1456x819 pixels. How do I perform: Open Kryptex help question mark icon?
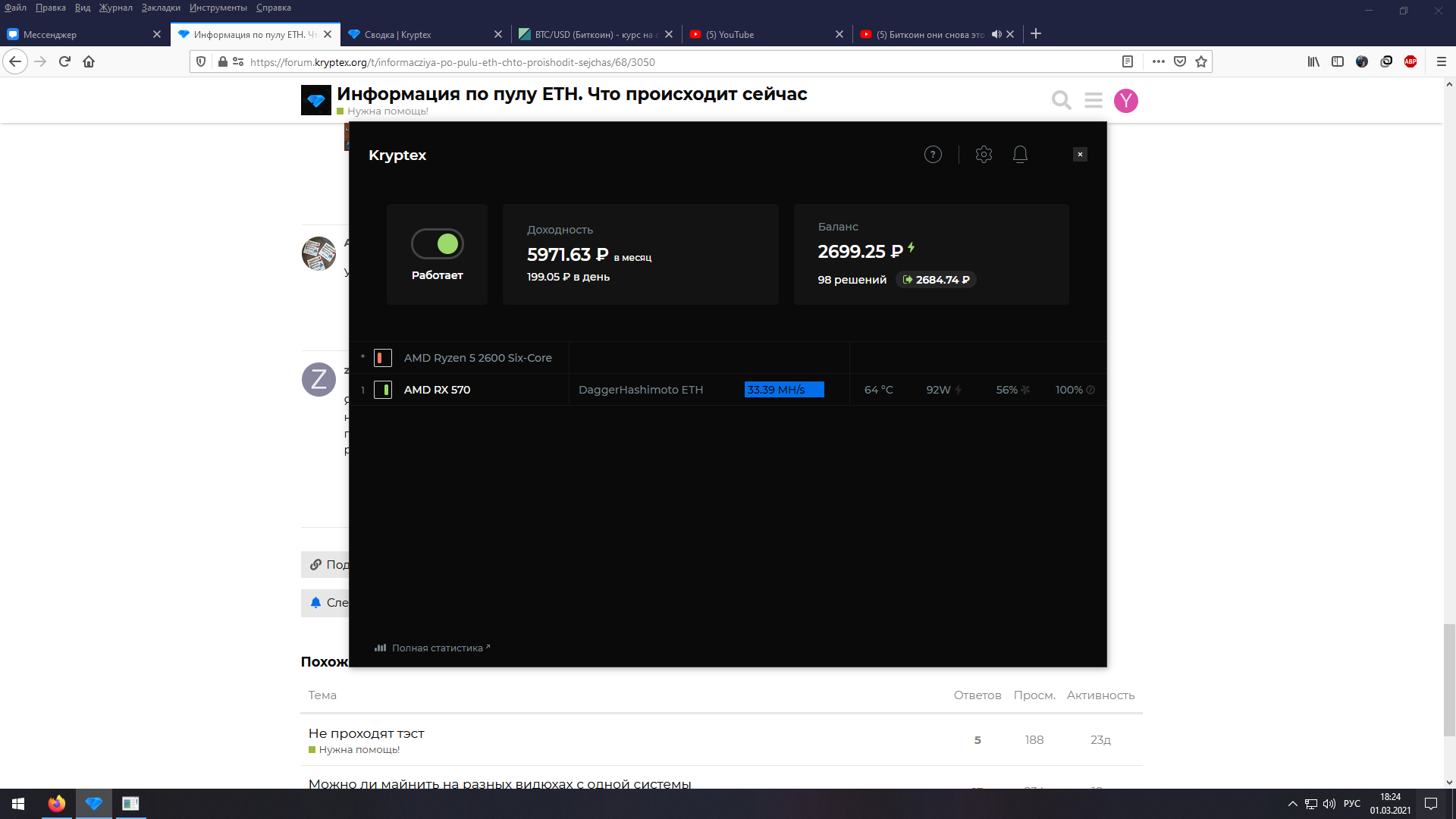coord(933,155)
